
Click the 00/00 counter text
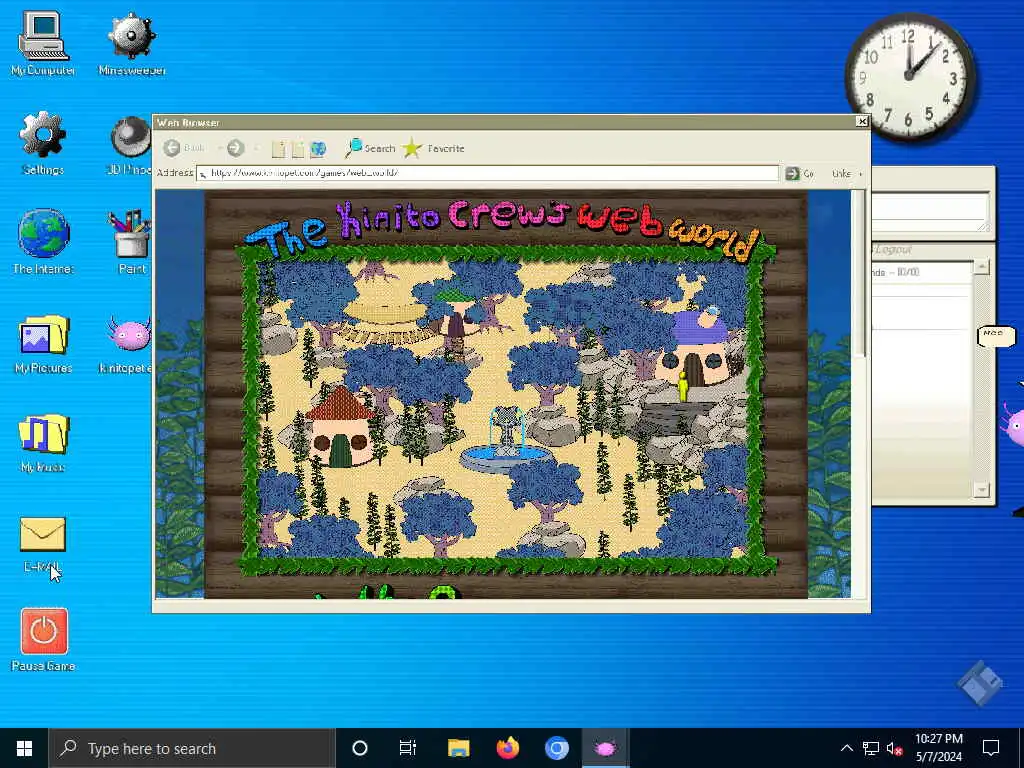pos(908,272)
